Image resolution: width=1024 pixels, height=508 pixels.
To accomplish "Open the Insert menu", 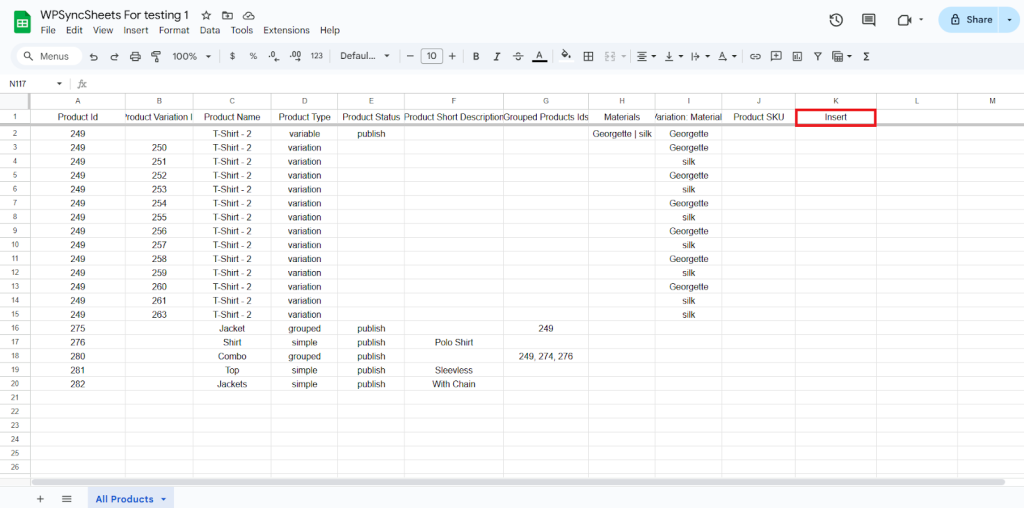I will [x=136, y=30].
